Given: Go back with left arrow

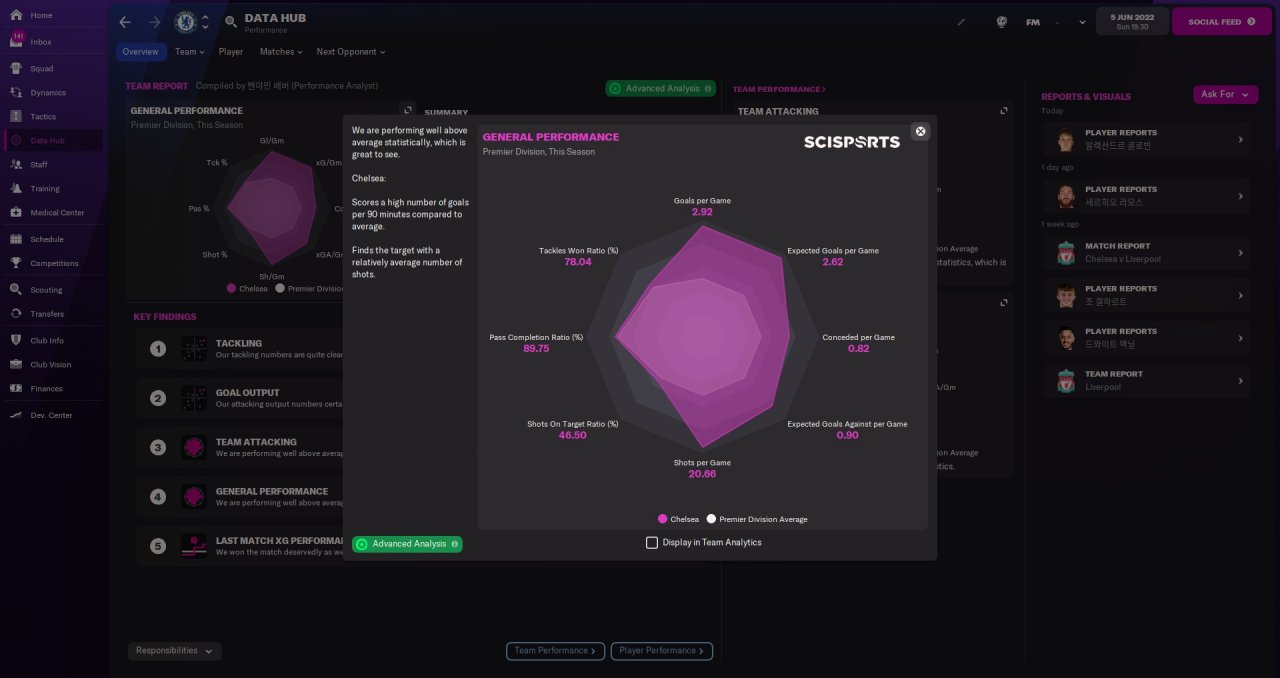Looking at the screenshot, I should coord(124,22).
